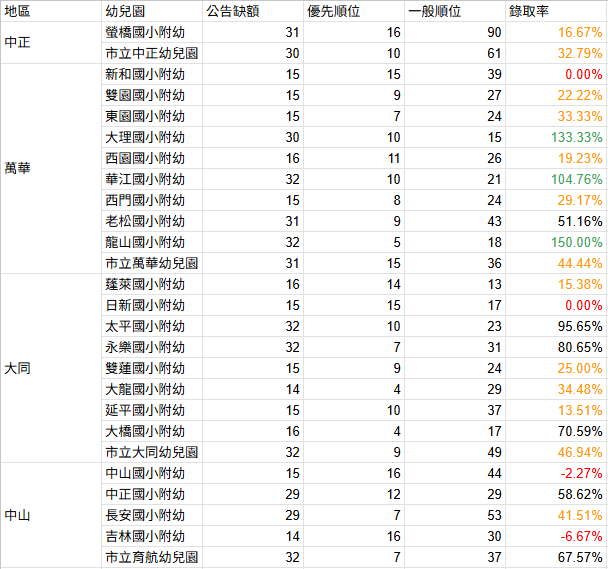Select the 公告缺額 column header

pyautogui.click(x=253, y=11)
